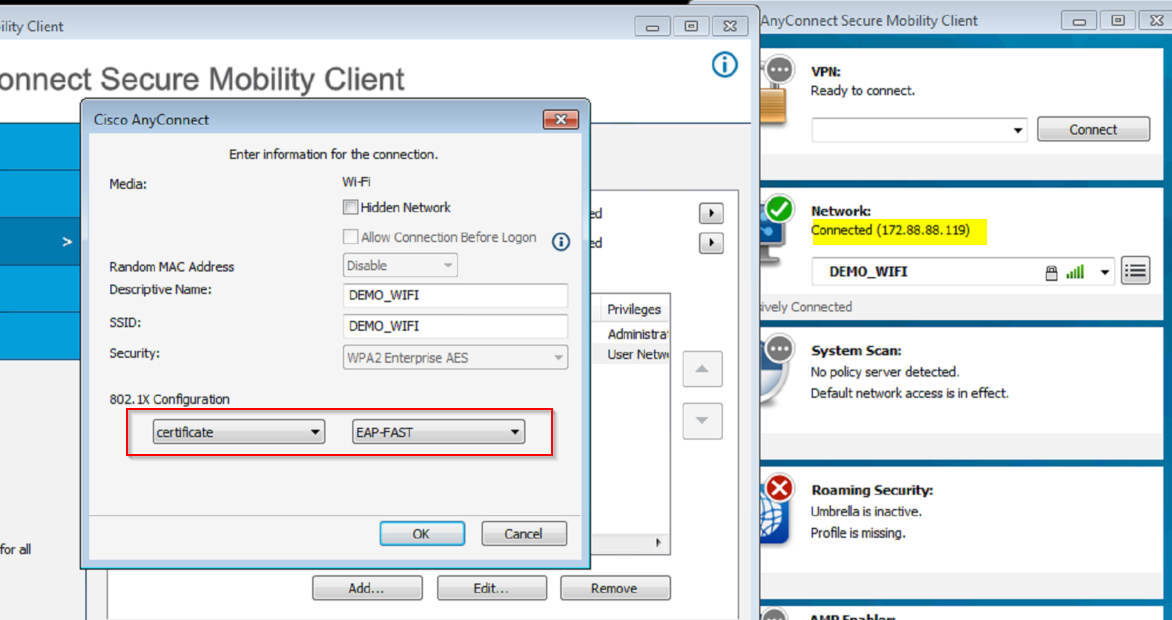Close the Cisco AnyConnect dialog

[561, 119]
